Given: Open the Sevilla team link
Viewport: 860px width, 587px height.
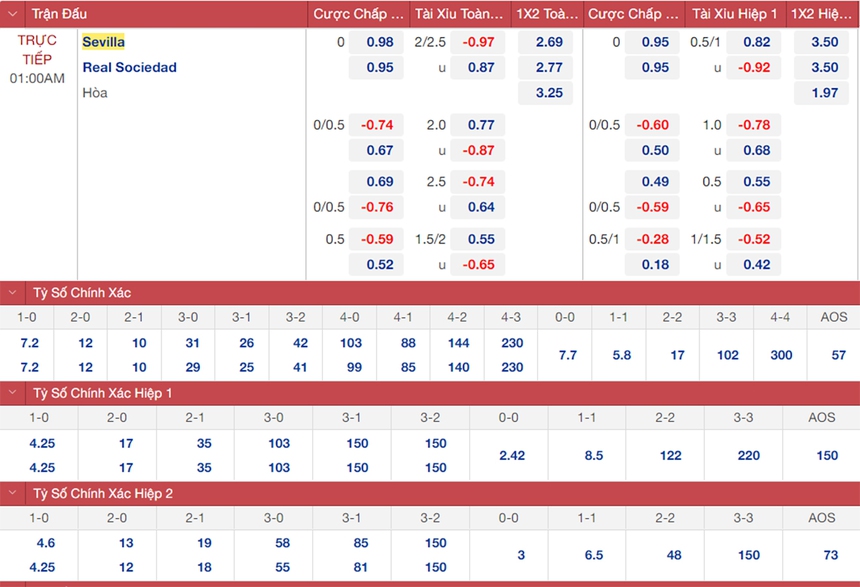Looking at the screenshot, I should click(x=103, y=42).
